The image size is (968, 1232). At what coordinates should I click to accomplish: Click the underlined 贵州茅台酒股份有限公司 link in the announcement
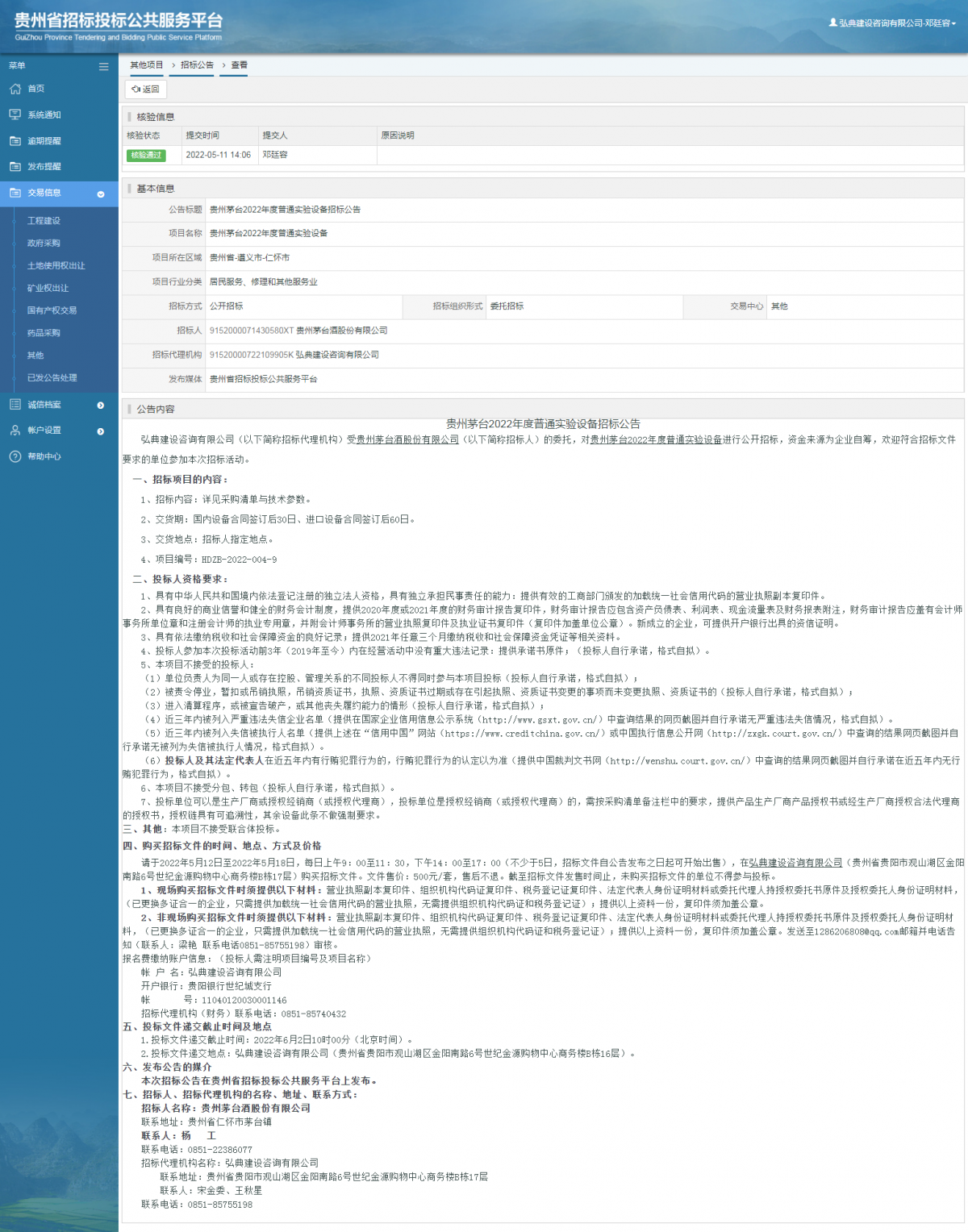click(x=407, y=439)
